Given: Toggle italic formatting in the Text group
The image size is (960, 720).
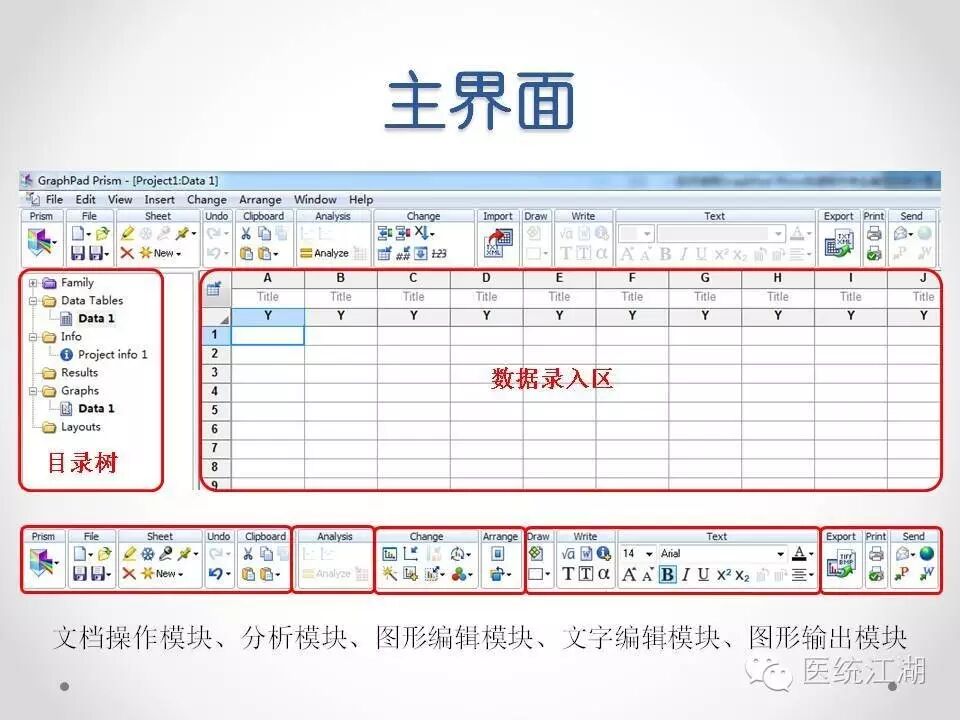Looking at the screenshot, I should pyautogui.click(x=684, y=574).
